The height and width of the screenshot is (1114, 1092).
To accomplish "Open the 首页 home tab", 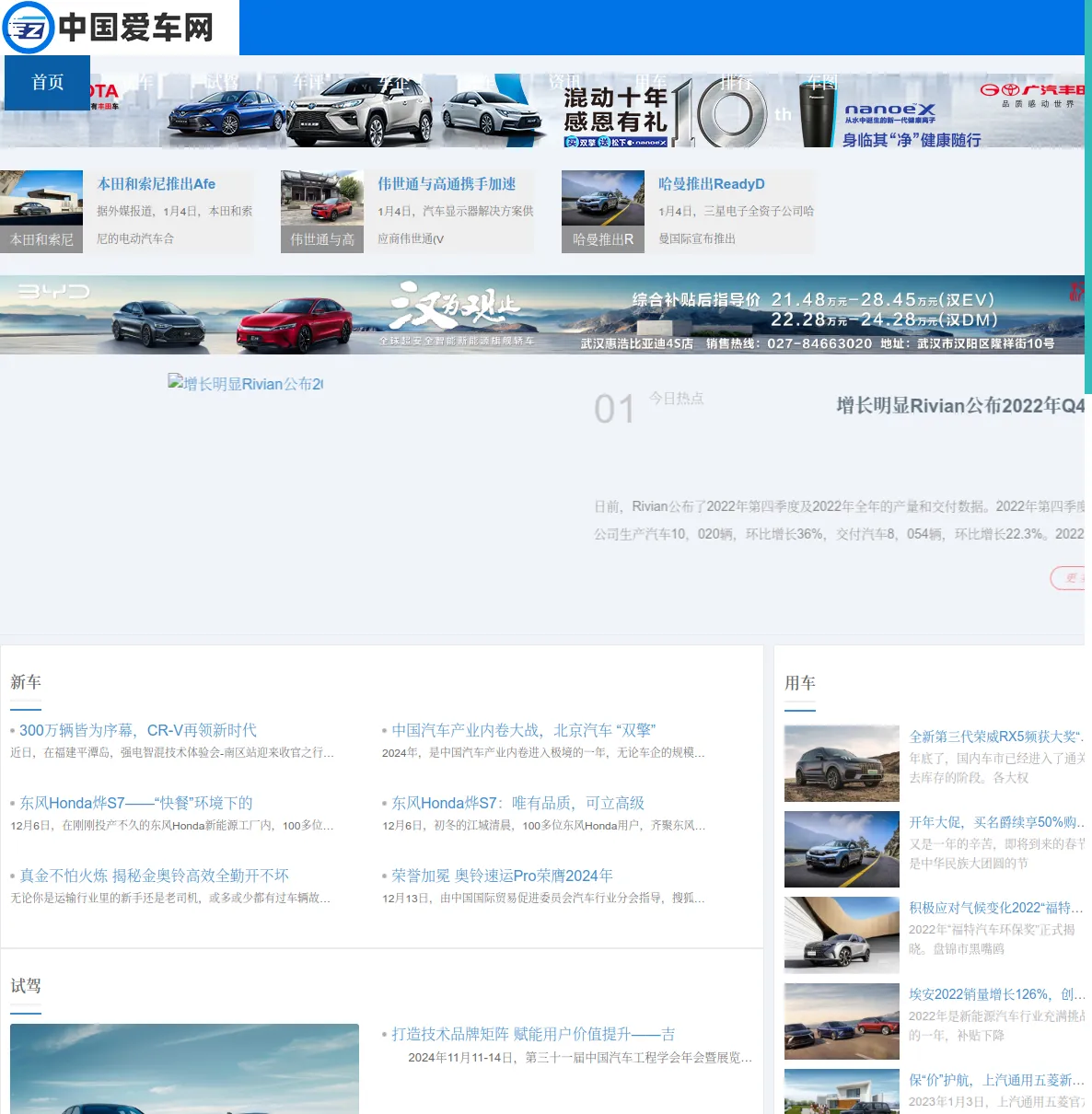I will point(47,83).
